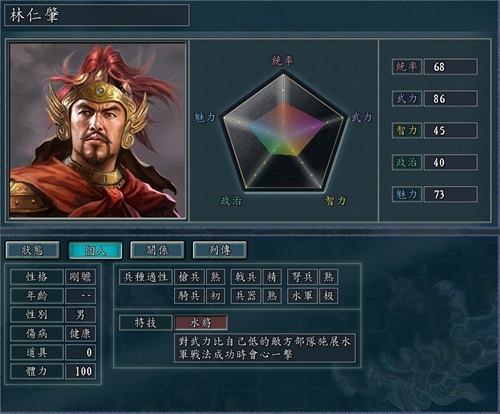Click the 戟兵 troop aptitude cell
500x414 pixels.
point(246,277)
